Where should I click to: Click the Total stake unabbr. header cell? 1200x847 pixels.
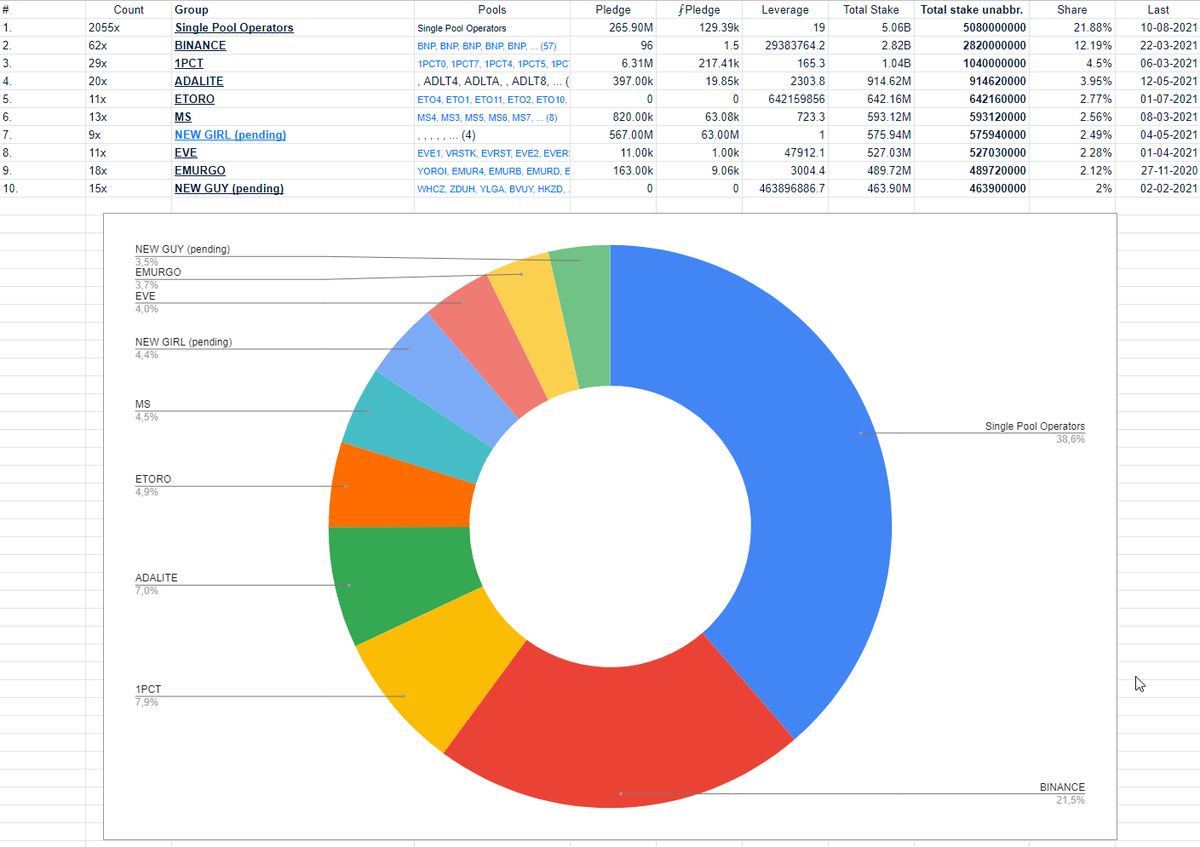(x=971, y=9)
